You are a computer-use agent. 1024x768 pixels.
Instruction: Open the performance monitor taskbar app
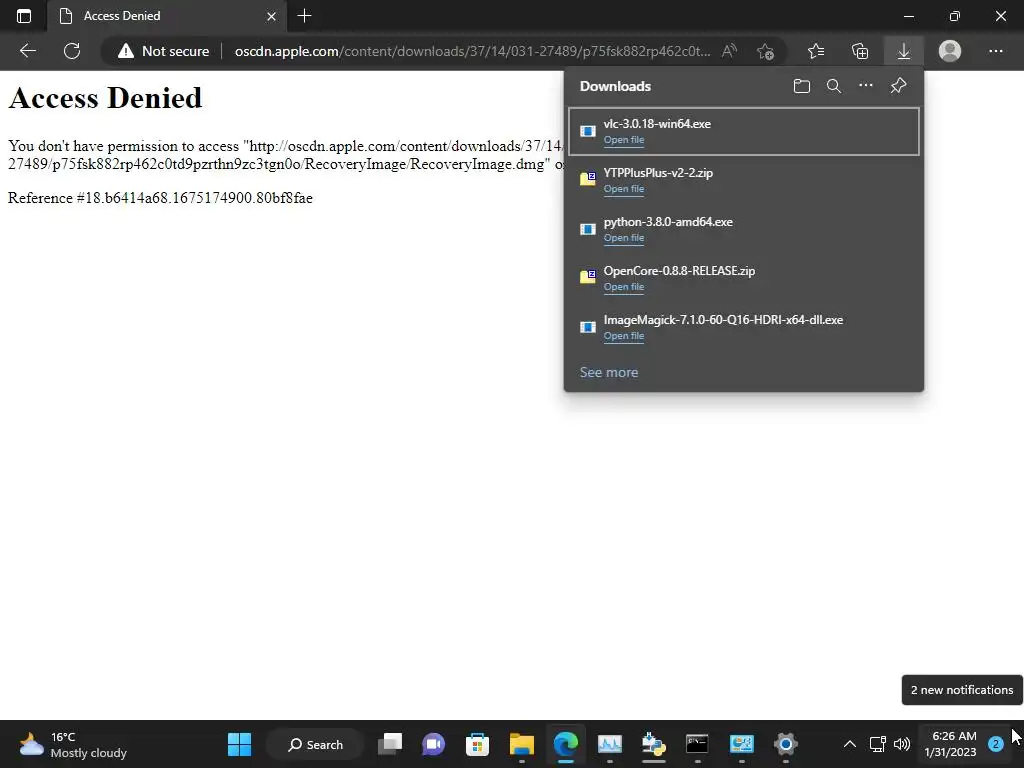[610, 744]
